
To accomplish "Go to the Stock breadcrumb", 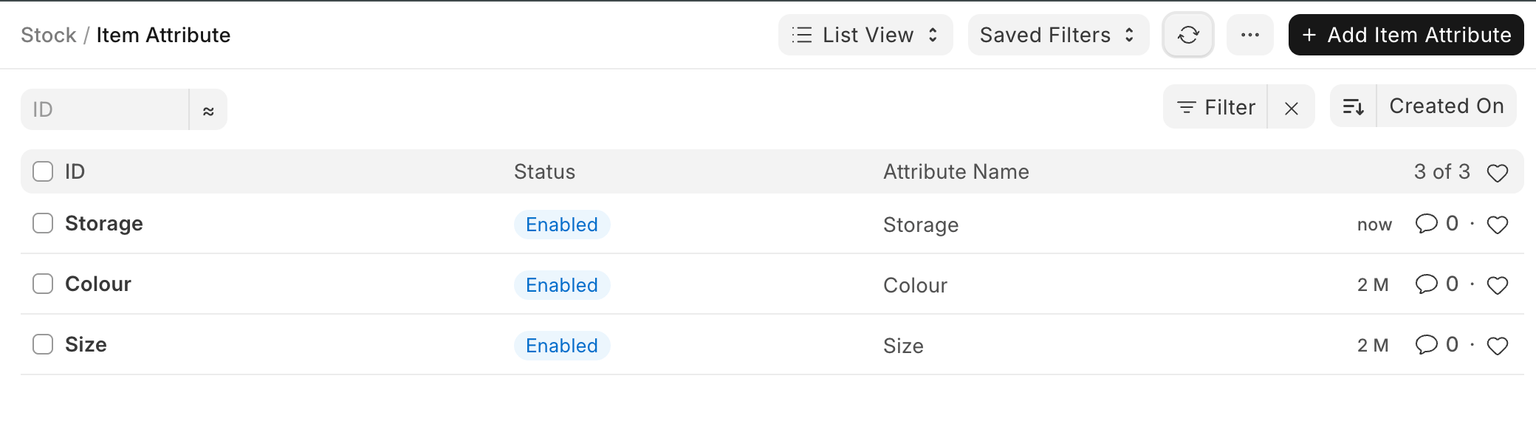I will (x=48, y=35).
